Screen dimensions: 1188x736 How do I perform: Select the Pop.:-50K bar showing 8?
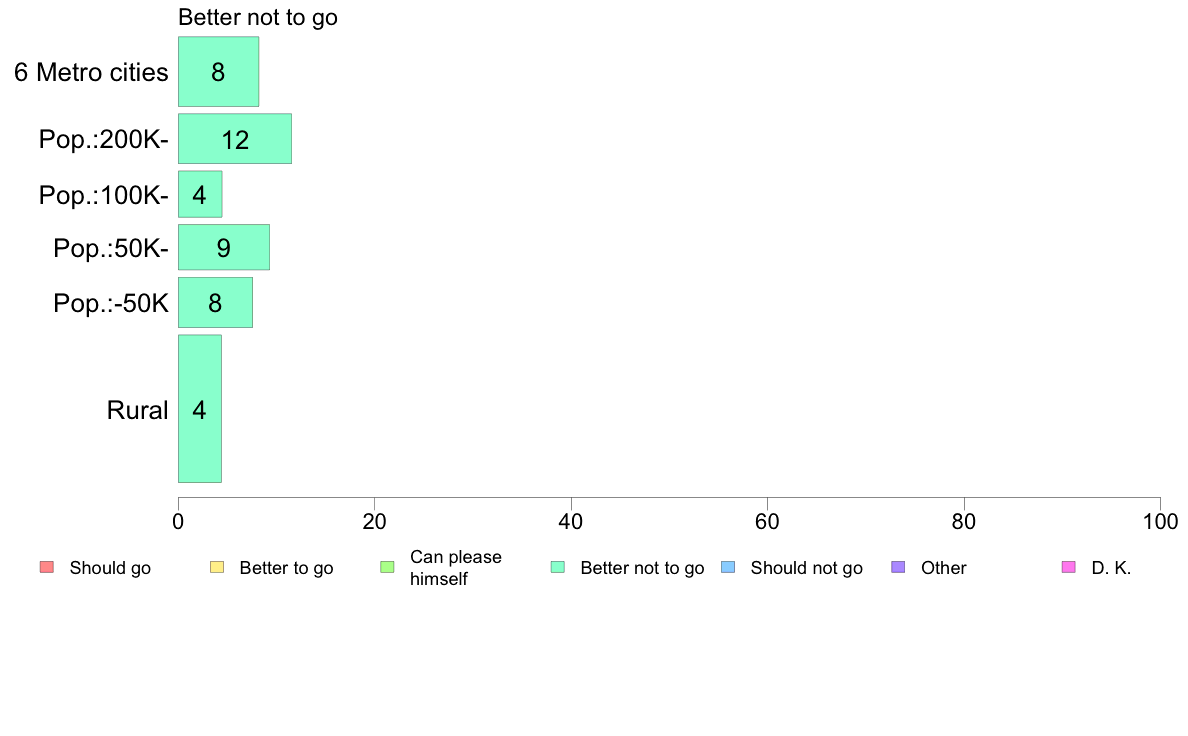coord(215,302)
